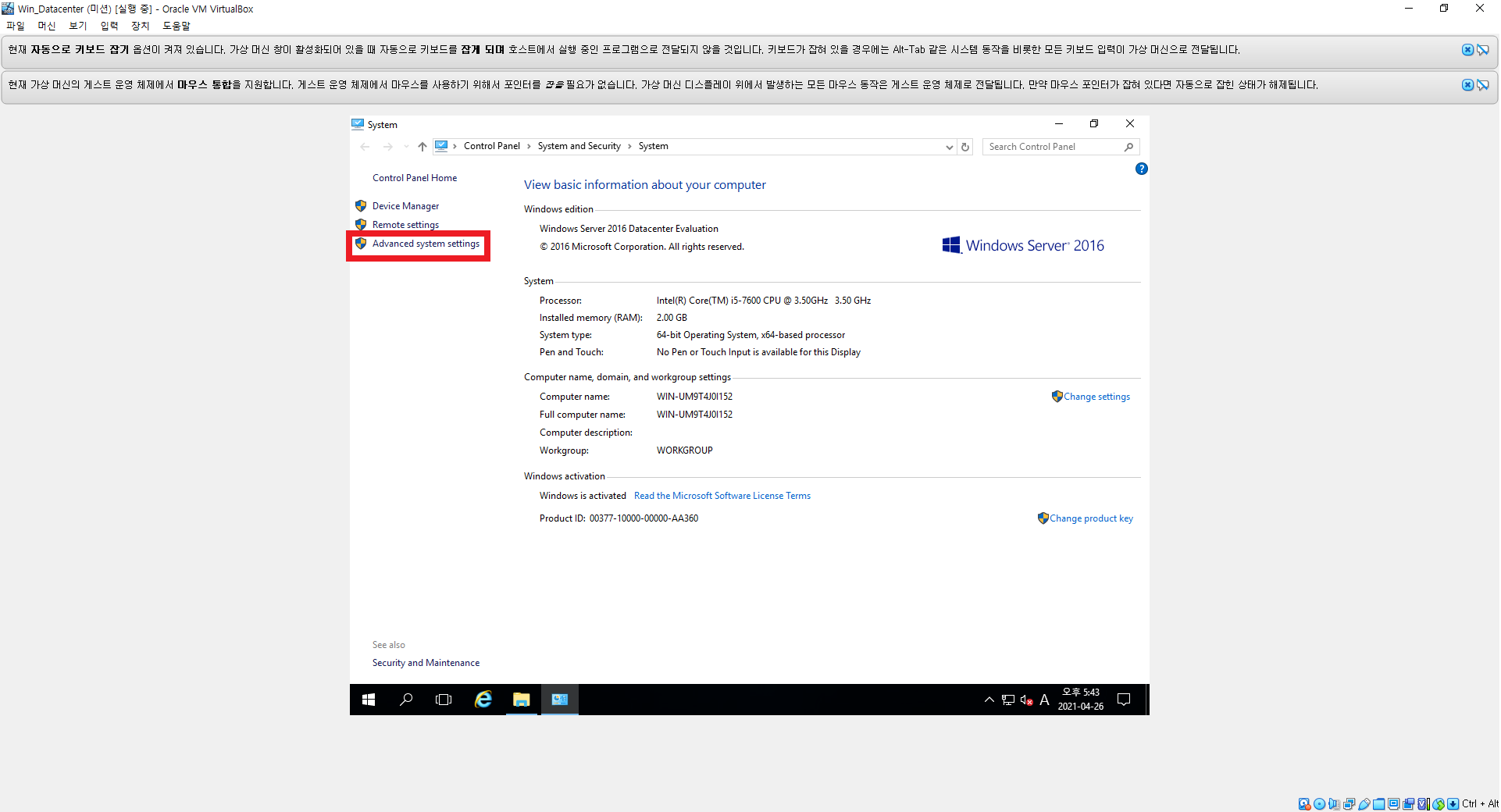The width and height of the screenshot is (1501, 812).
Task: Click the display indicator in VirtualBox status bar
Action: click(1393, 803)
